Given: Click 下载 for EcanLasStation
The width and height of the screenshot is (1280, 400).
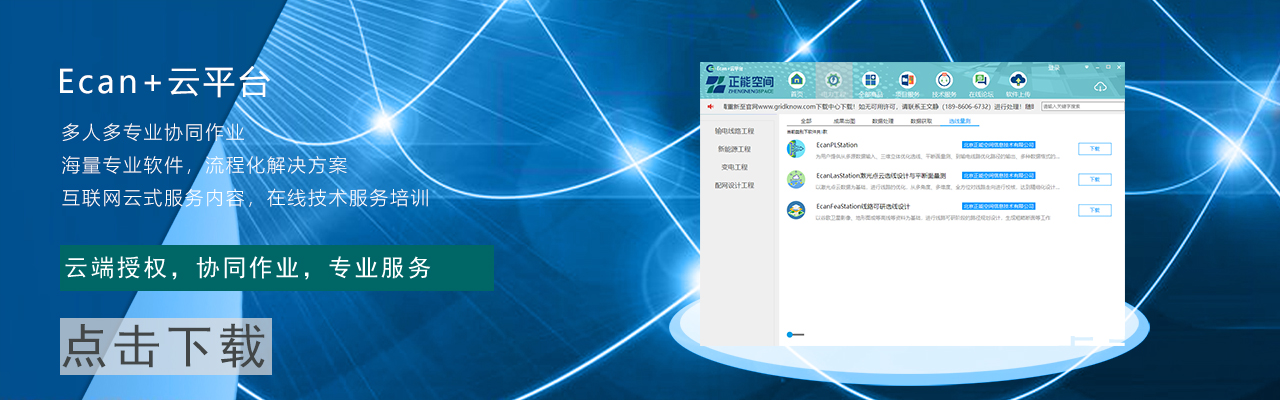Looking at the screenshot, I should tap(1094, 179).
